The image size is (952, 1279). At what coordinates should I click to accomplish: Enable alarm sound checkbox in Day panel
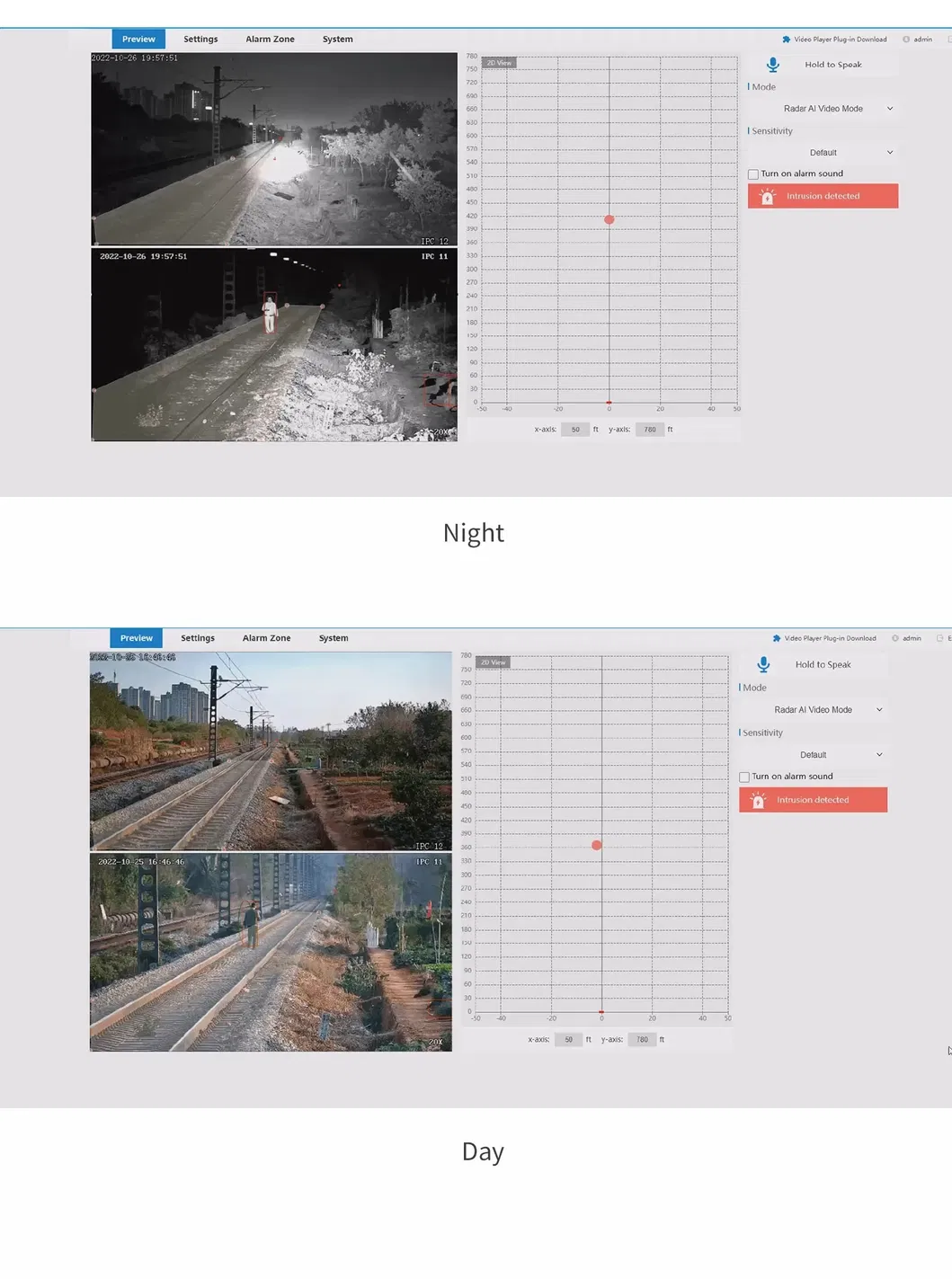click(x=744, y=777)
